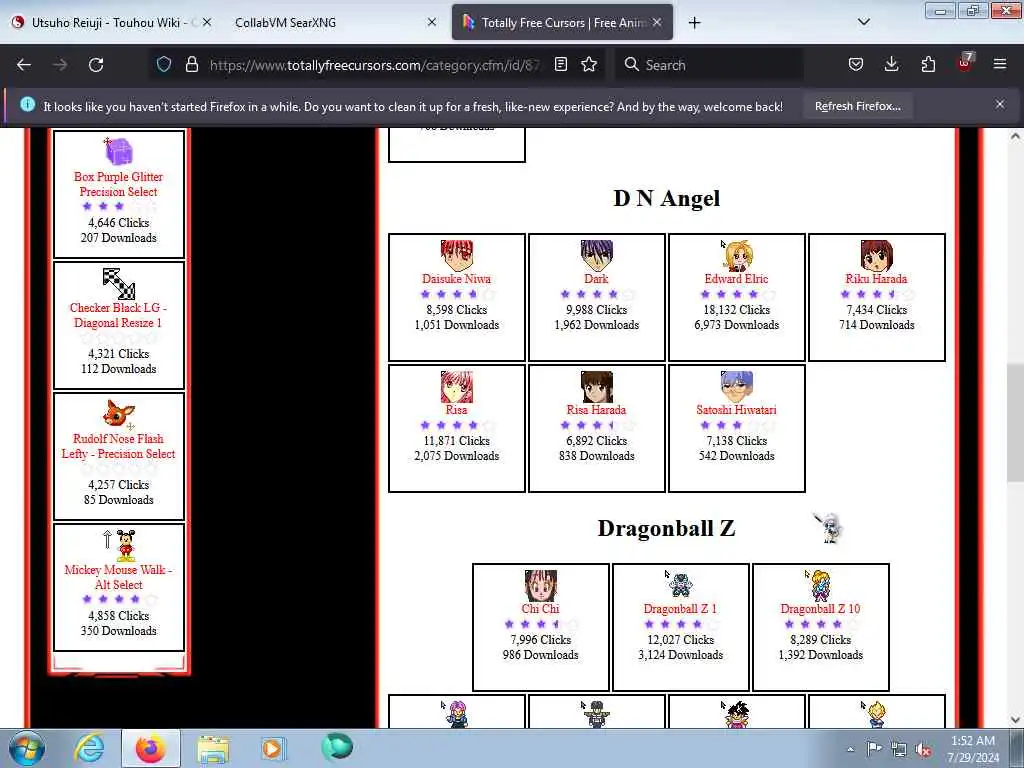Viewport: 1024px width, 768px height.
Task: Click the Satoshi Hiwatari face thumbnail
Action: 737,387
